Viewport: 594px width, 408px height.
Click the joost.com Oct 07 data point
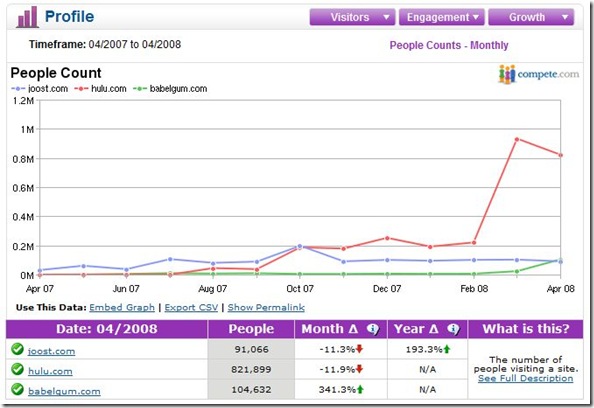[x=300, y=246]
